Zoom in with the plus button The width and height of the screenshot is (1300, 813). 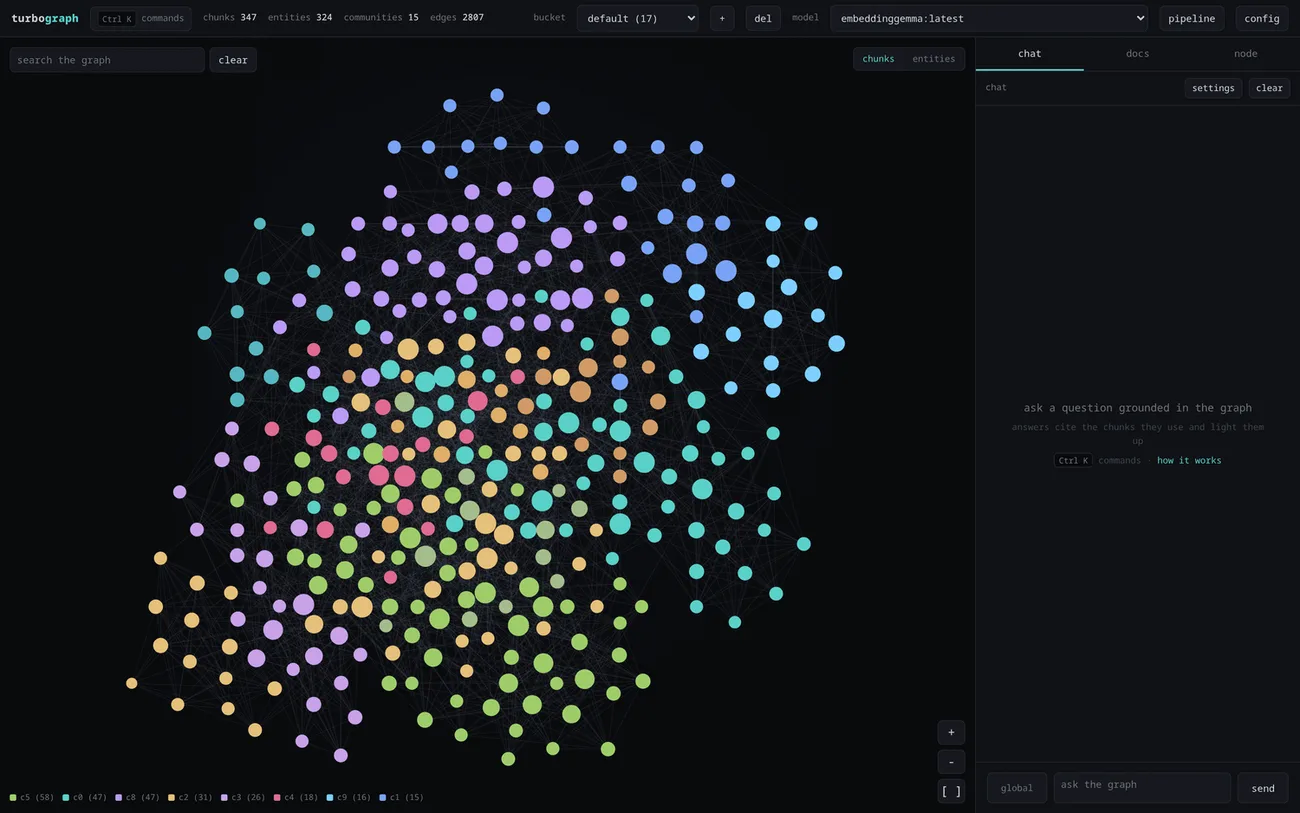pos(951,732)
